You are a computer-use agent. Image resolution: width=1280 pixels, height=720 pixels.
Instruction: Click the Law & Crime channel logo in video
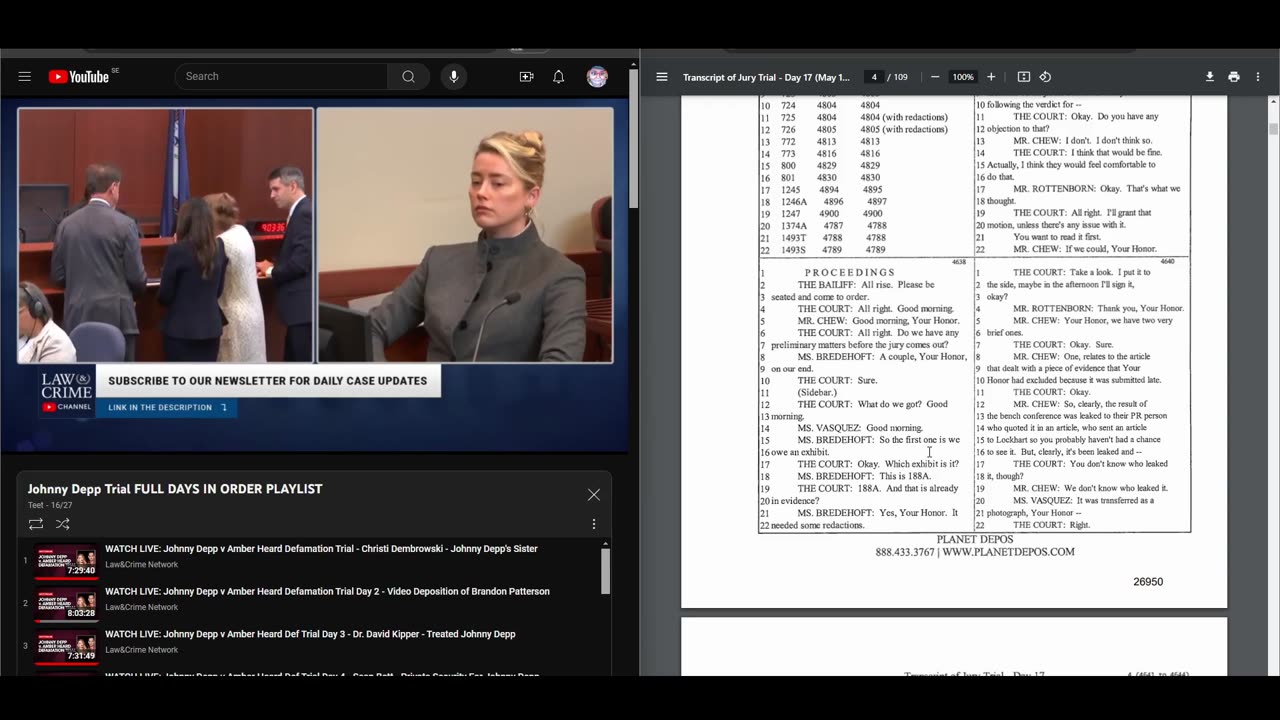pyautogui.click(x=67, y=392)
